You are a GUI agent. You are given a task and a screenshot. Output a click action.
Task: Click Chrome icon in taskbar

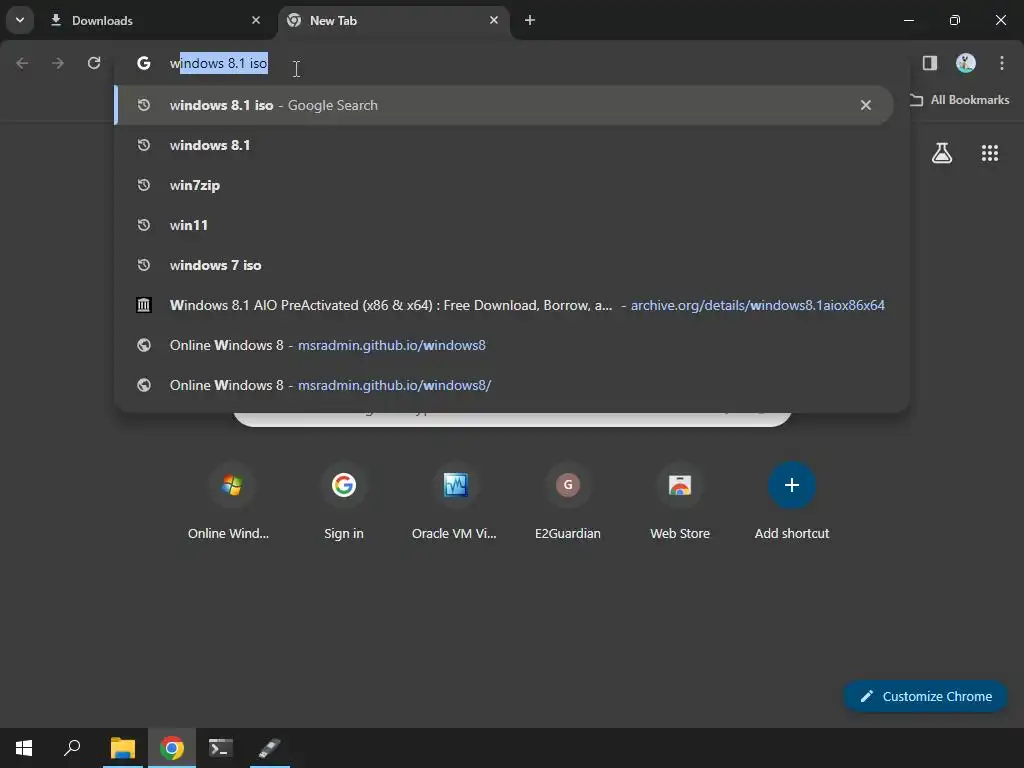pos(172,748)
